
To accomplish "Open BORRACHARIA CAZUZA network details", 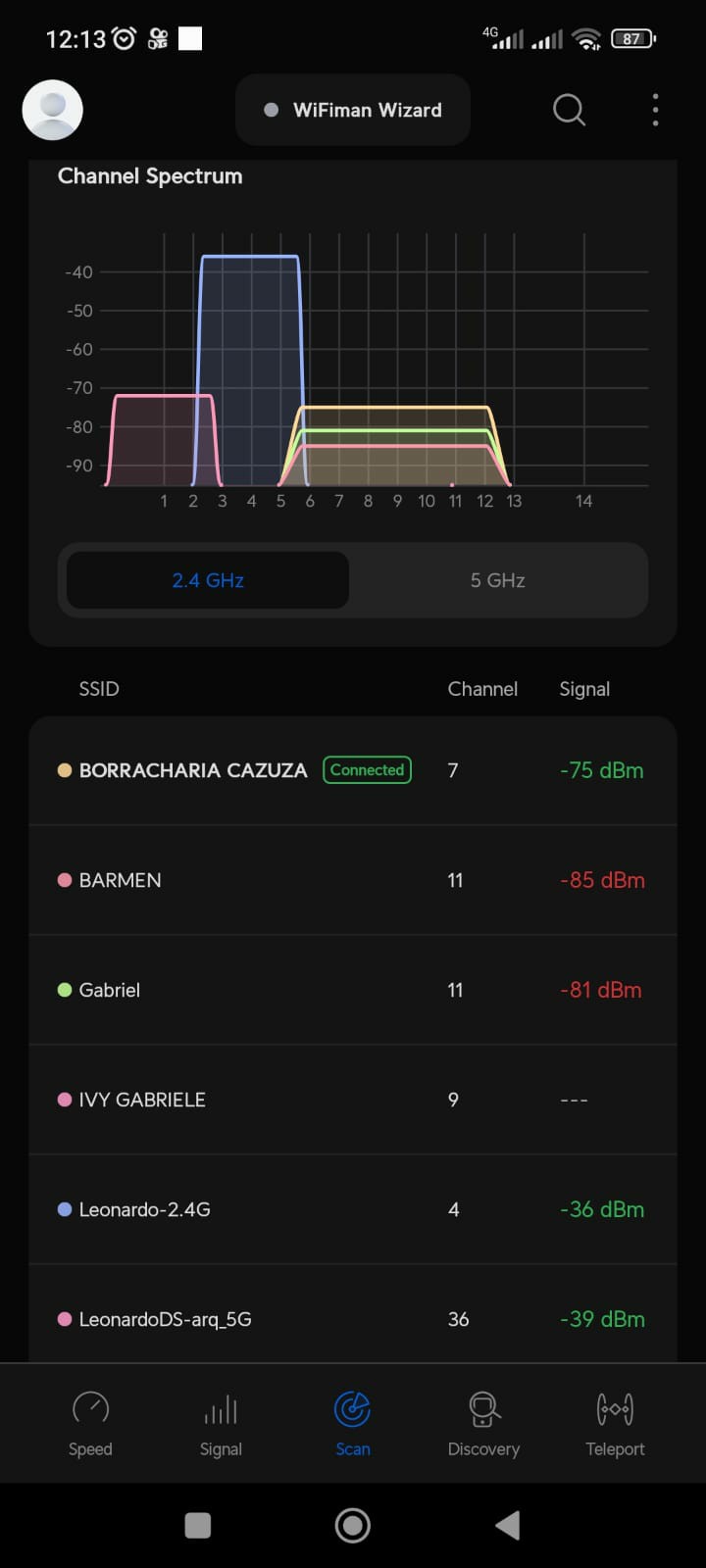I will point(193,770).
